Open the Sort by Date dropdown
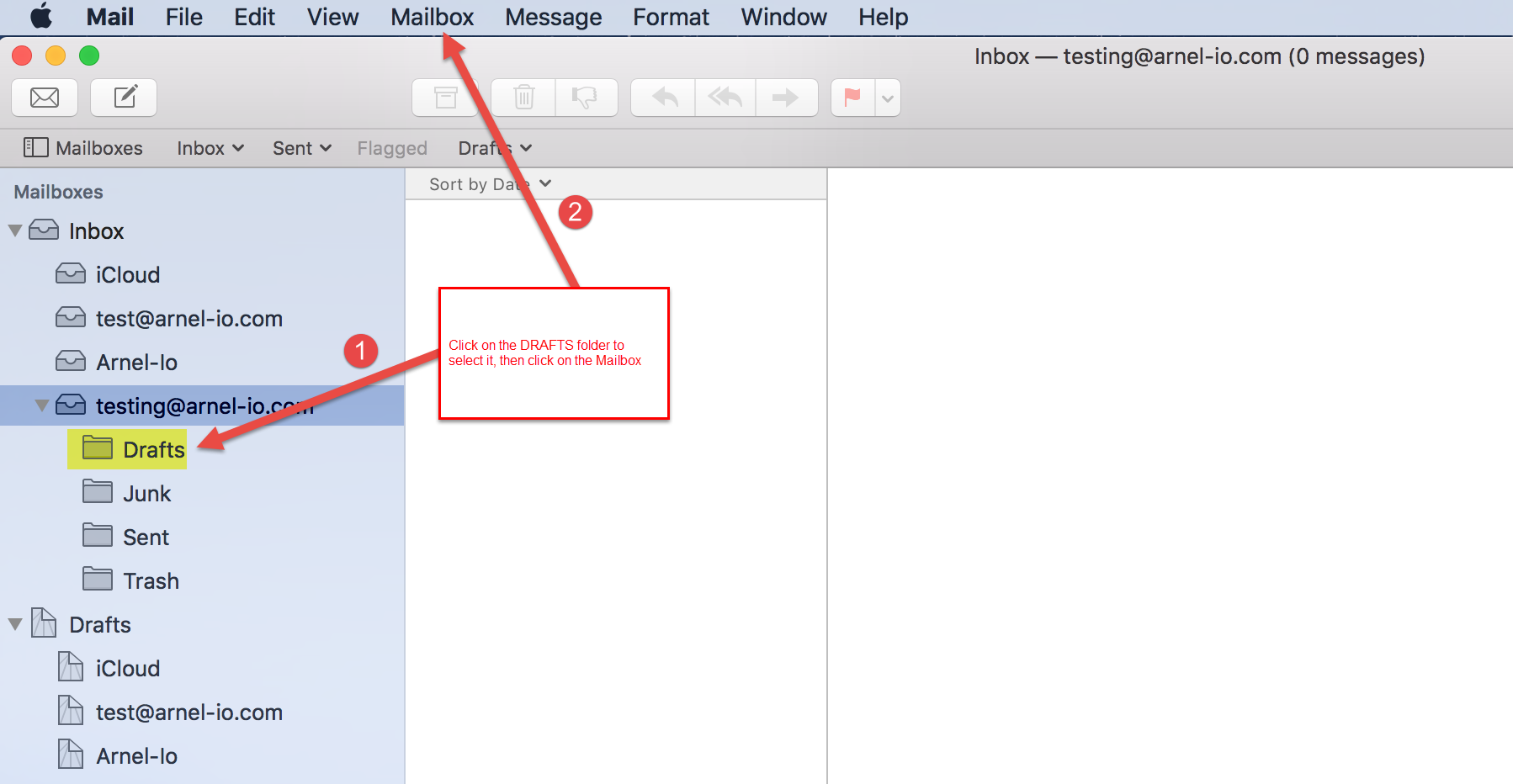Screen dimensions: 1513x784 click(491, 184)
